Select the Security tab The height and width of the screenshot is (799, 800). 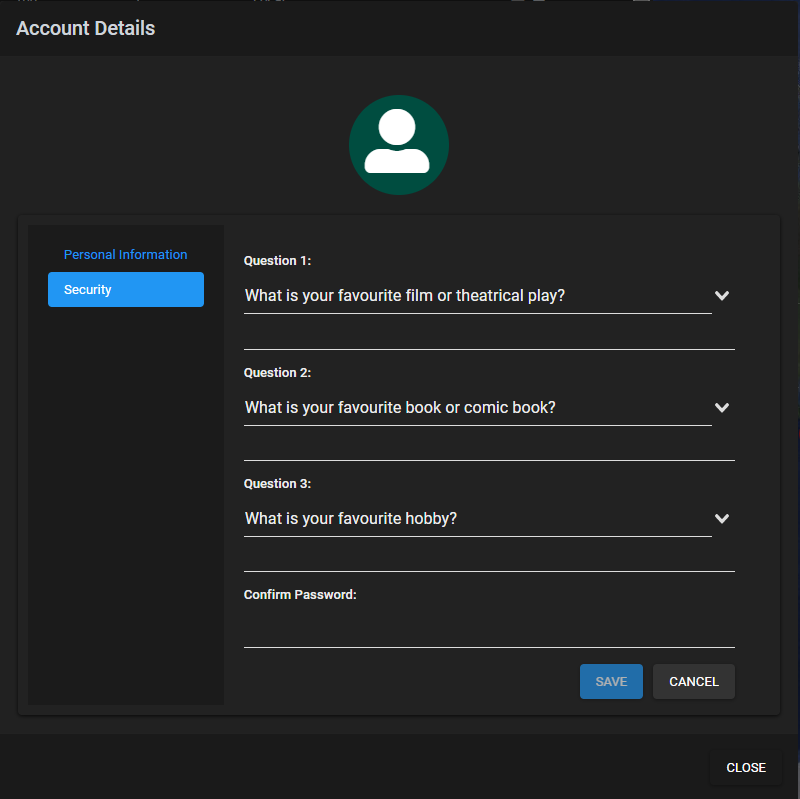126,289
